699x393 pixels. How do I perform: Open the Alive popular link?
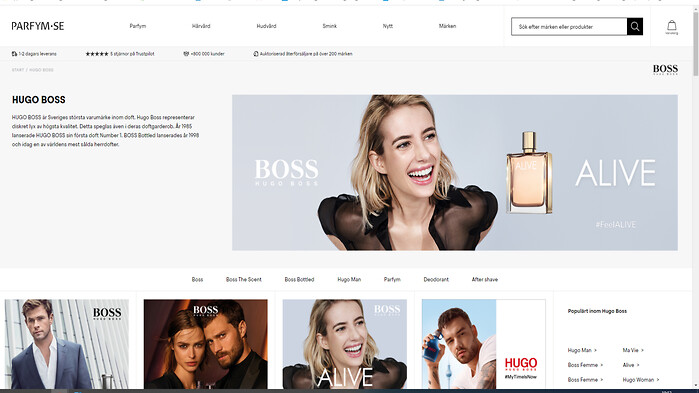point(631,365)
